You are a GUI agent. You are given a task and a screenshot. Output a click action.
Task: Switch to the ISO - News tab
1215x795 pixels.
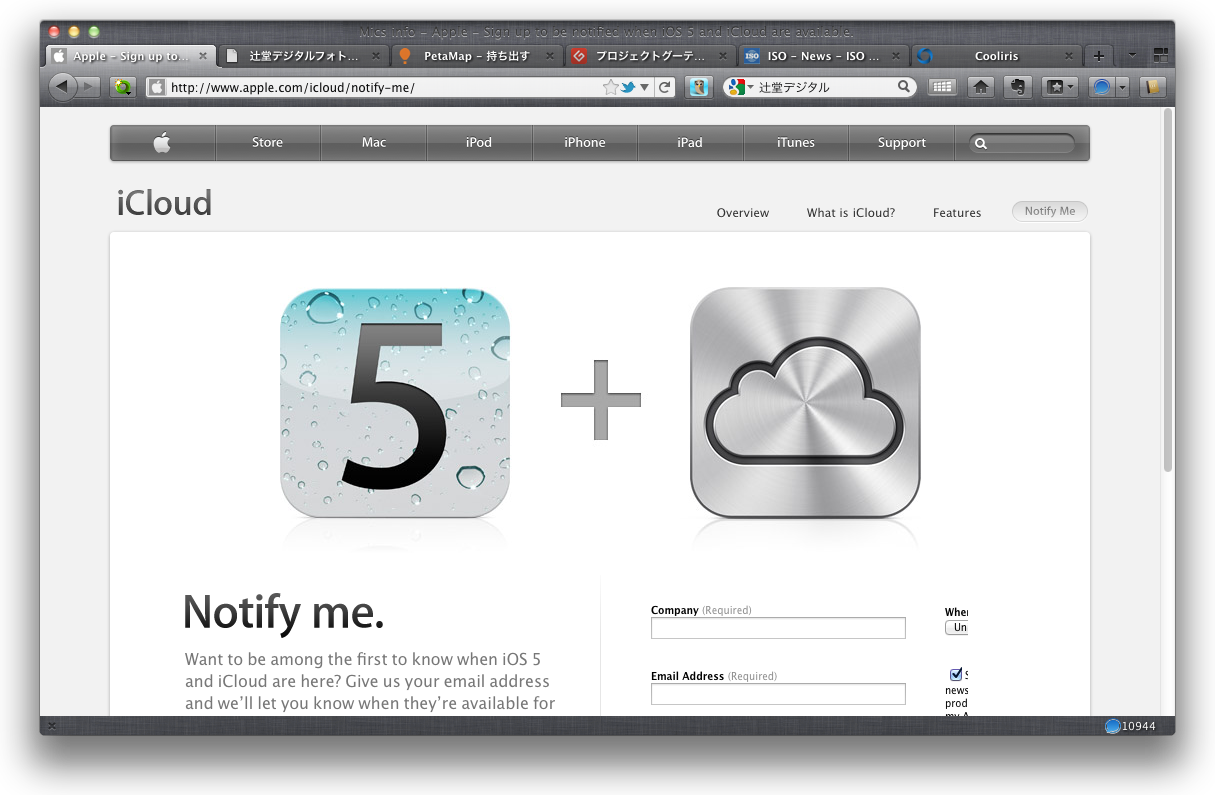coord(824,56)
